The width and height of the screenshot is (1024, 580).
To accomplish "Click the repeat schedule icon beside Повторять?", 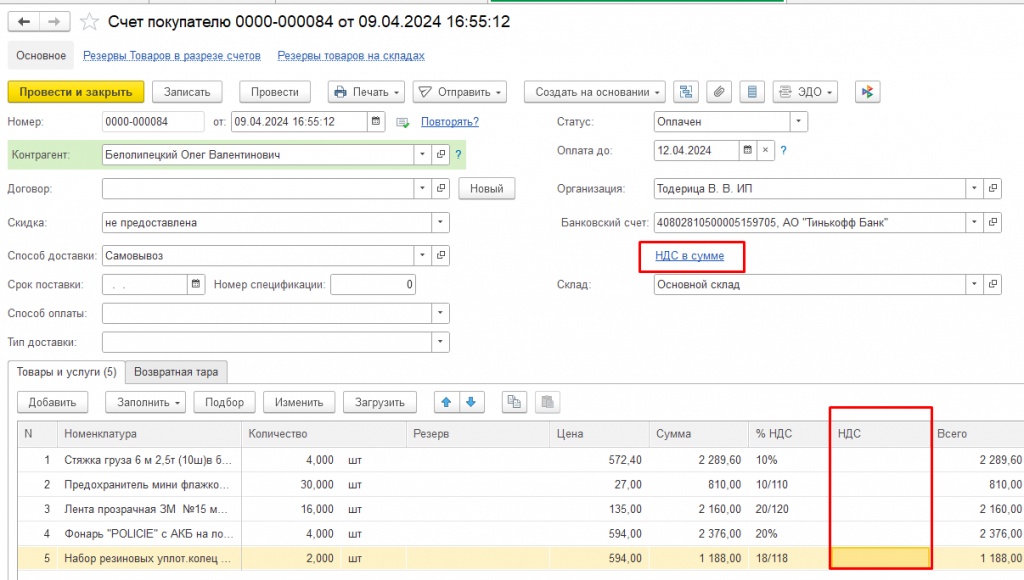I will [403, 122].
